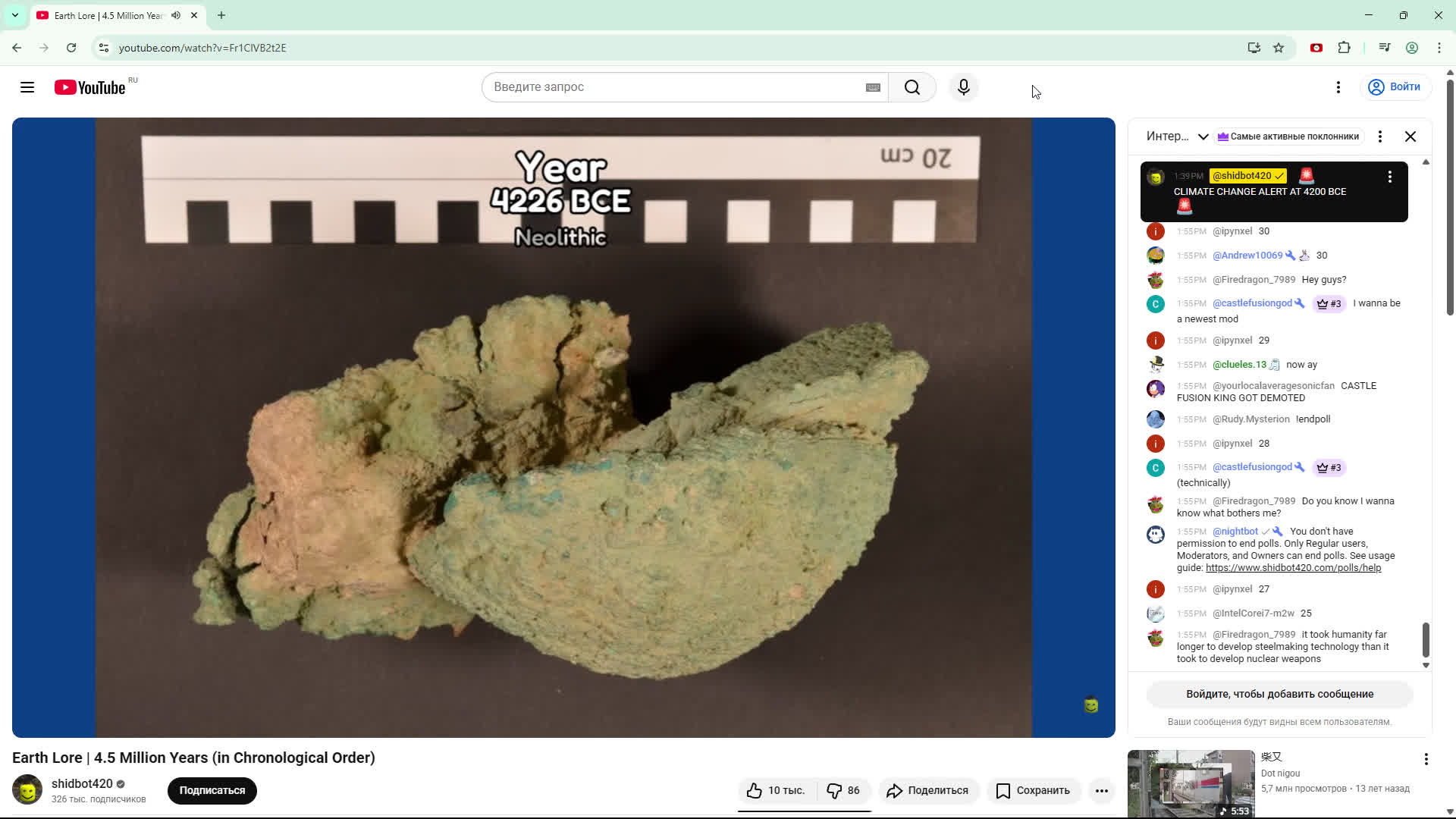Expand the chat mode dropdown chevron
Viewport: 1456px width, 819px height.
point(1203,136)
